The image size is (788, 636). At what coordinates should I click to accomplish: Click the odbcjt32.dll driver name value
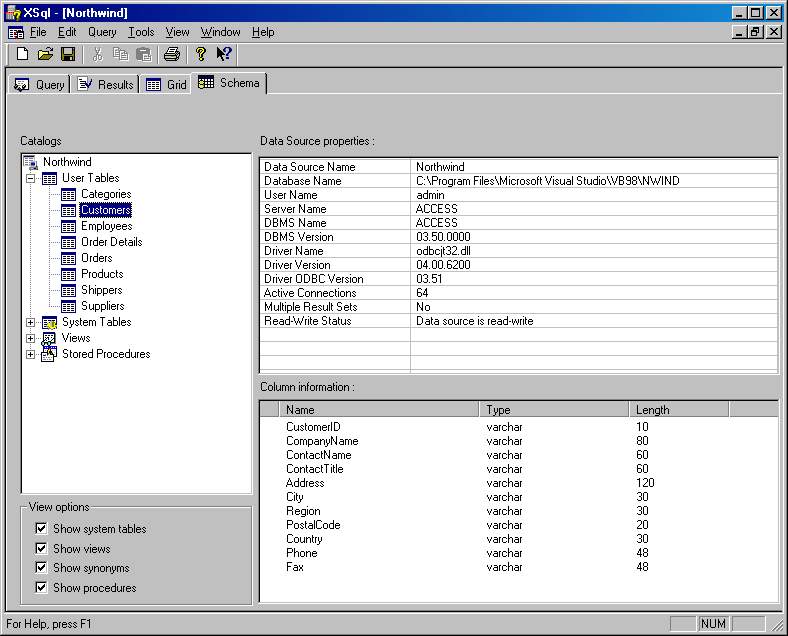click(x=443, y=251)
